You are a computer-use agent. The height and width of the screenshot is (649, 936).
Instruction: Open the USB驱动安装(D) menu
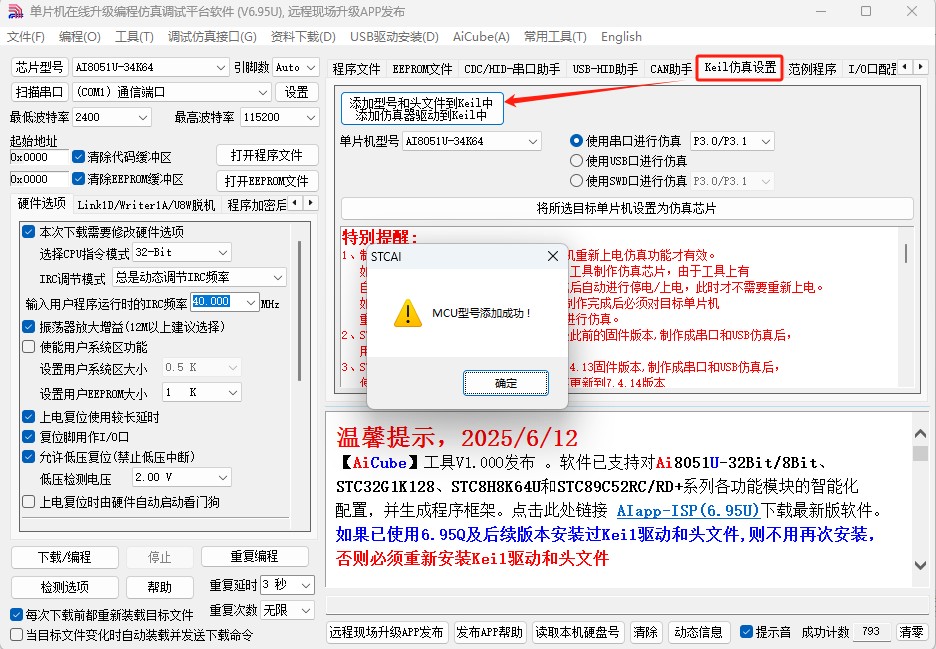[394, 37]
